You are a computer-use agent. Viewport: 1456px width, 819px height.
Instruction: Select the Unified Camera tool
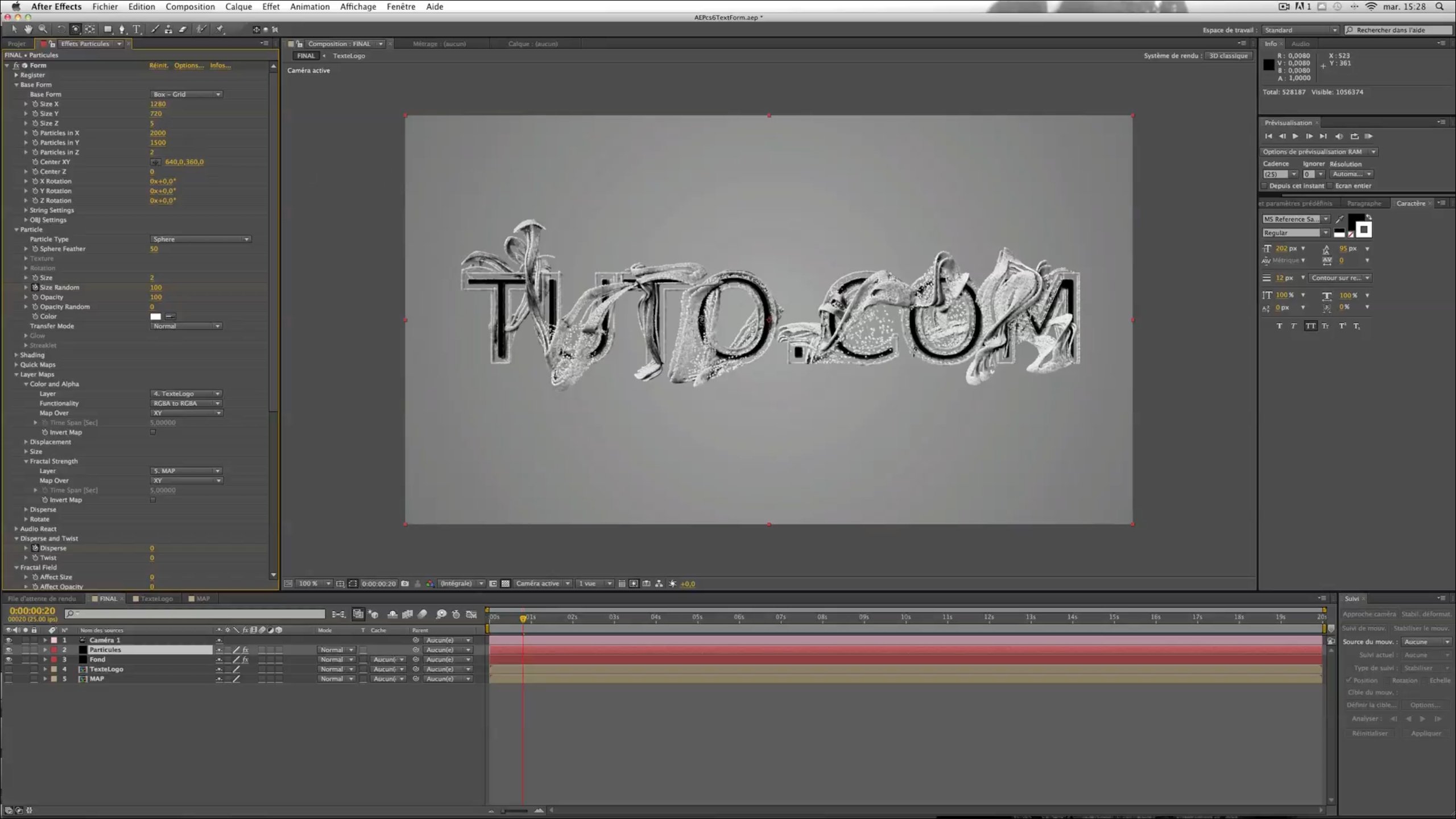point(75,29)
